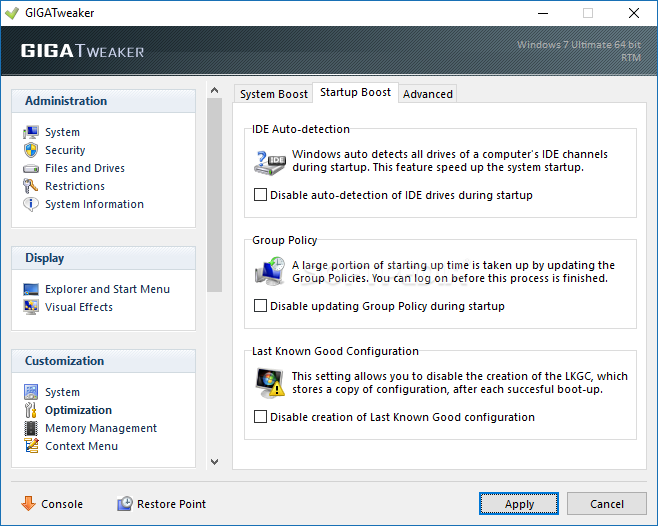Open Files and Drives section
The image size is (658, 526).
click(x=85, y=168)
